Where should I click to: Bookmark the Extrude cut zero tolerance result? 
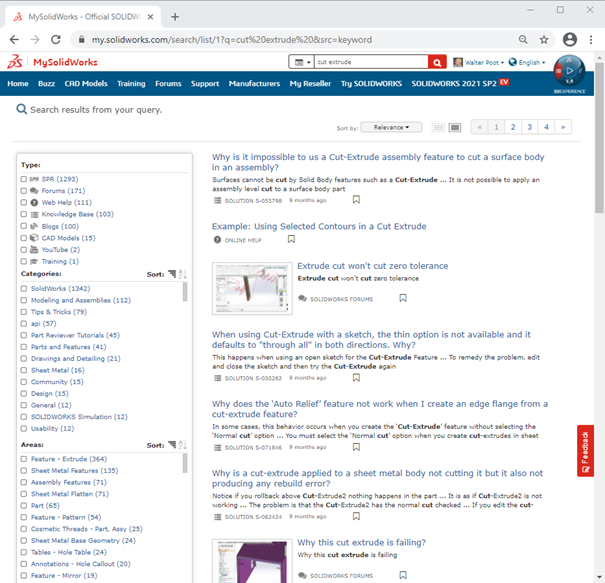403,298
